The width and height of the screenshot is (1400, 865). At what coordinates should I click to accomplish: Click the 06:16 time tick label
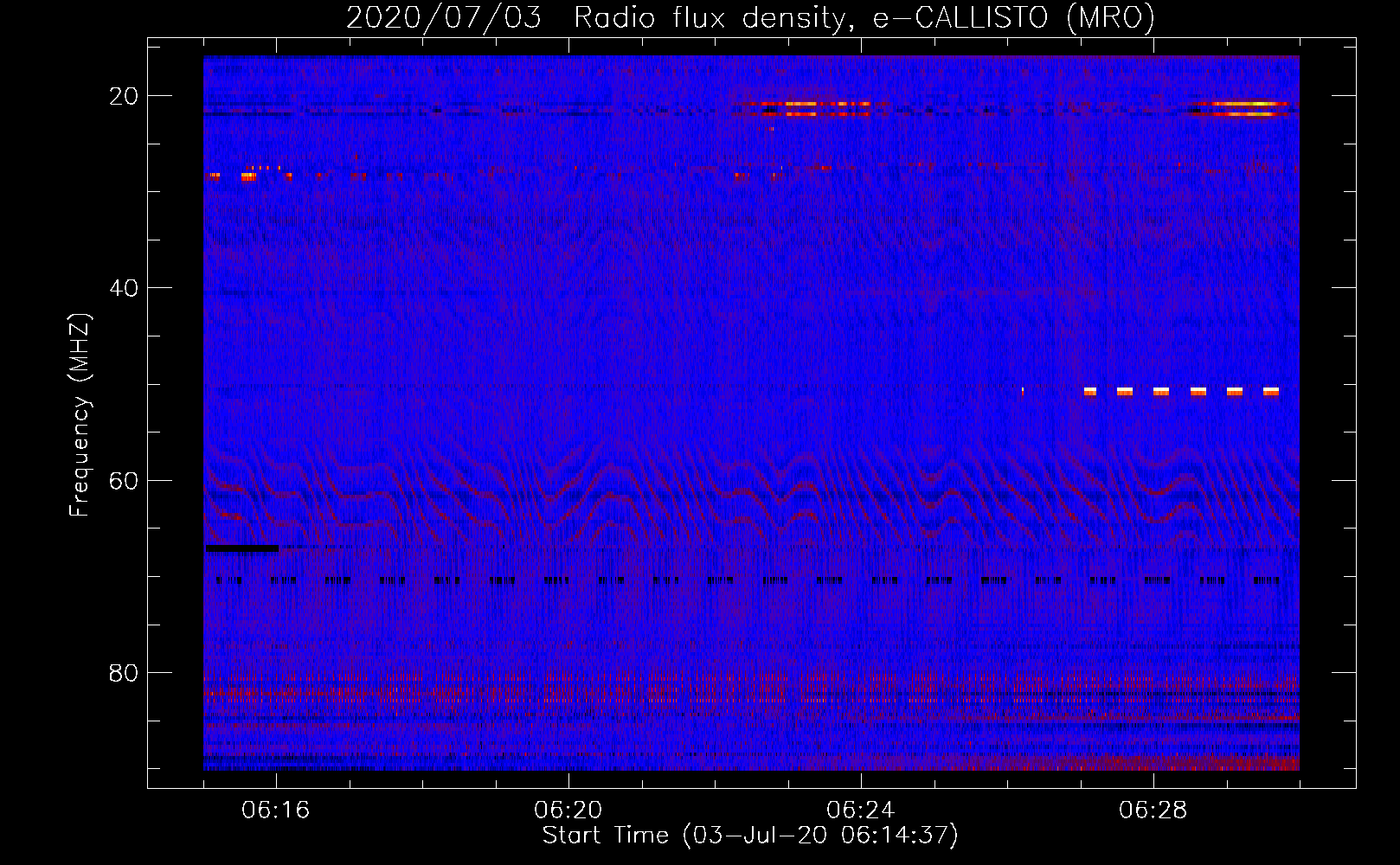[276, 811]
